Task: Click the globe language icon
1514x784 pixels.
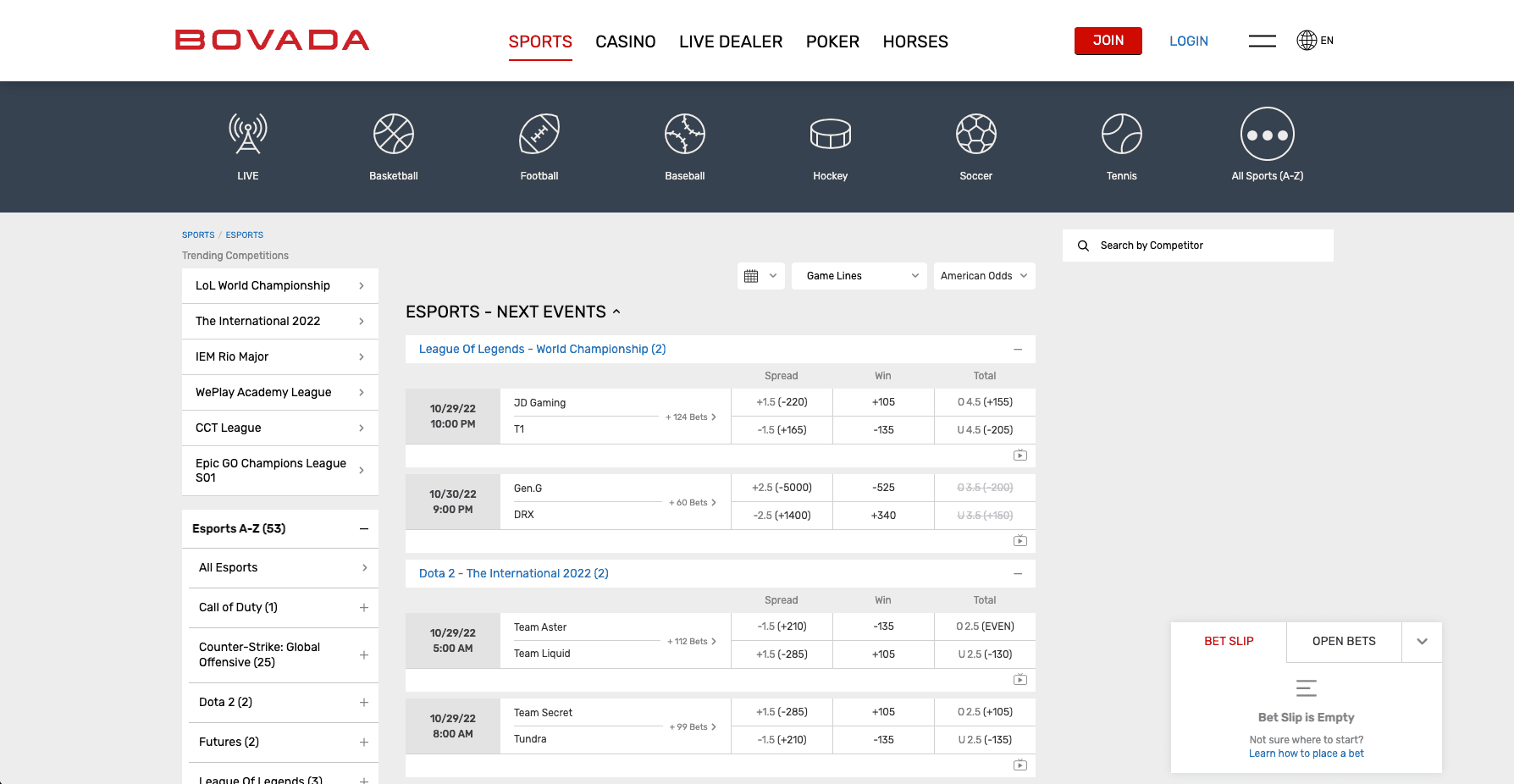Action: (1307, 40)
